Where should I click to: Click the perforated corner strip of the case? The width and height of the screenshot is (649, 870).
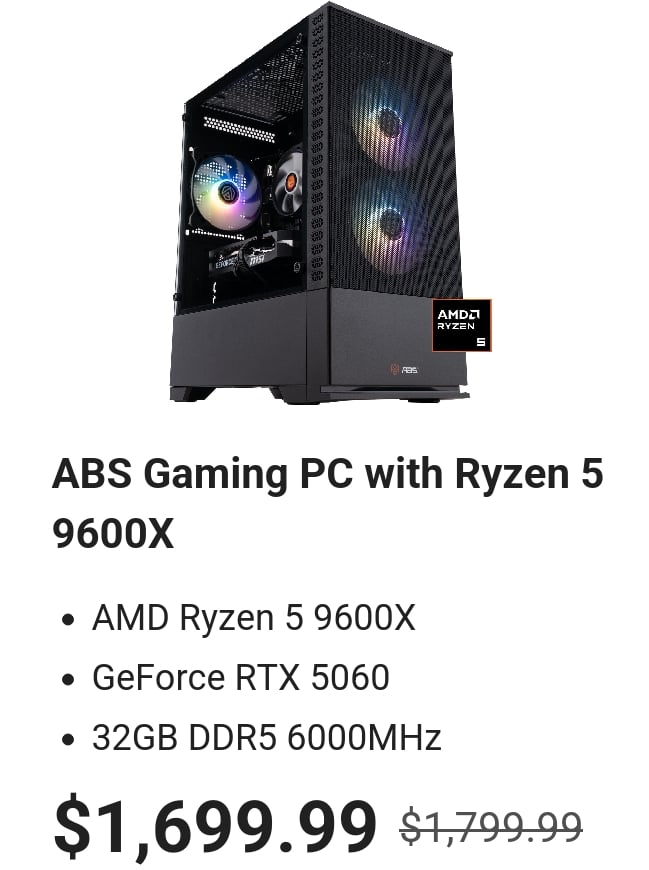[x=317, y=145]
